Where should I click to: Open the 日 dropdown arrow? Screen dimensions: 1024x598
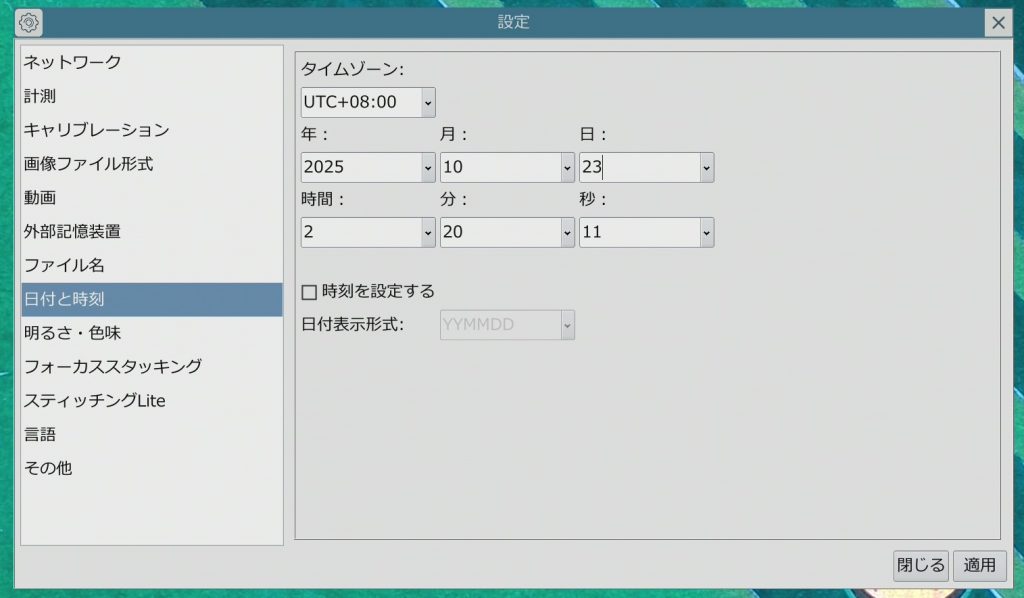(x=706, y=168)
